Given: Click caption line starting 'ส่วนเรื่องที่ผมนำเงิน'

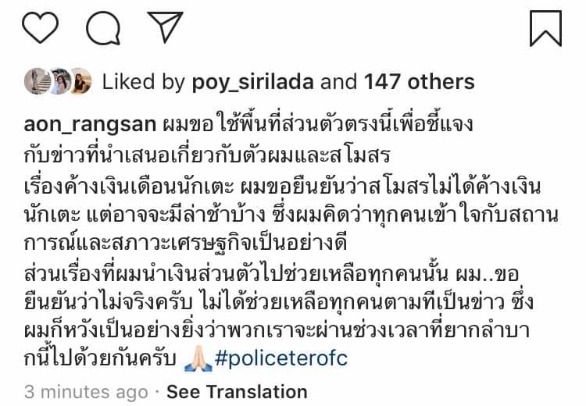Looking at the screenshot, I should [x=271, y=274].
